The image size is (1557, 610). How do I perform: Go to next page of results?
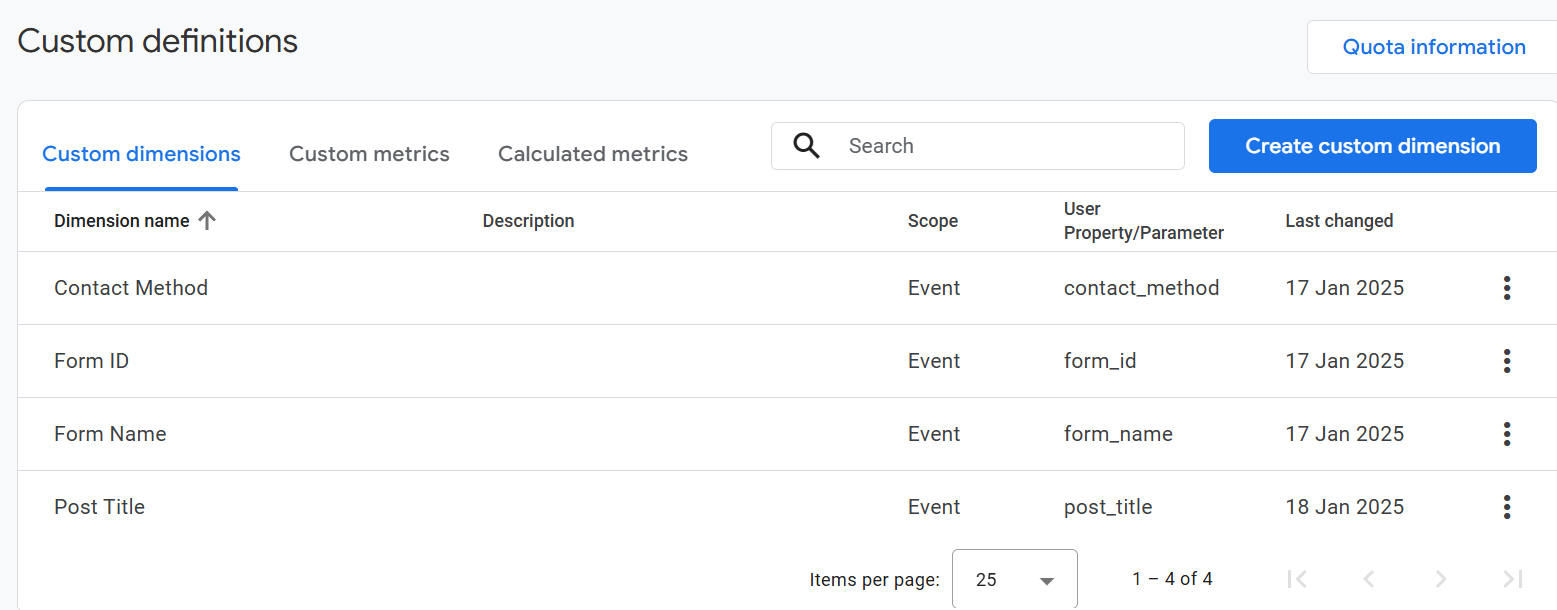coord(1440,578)
